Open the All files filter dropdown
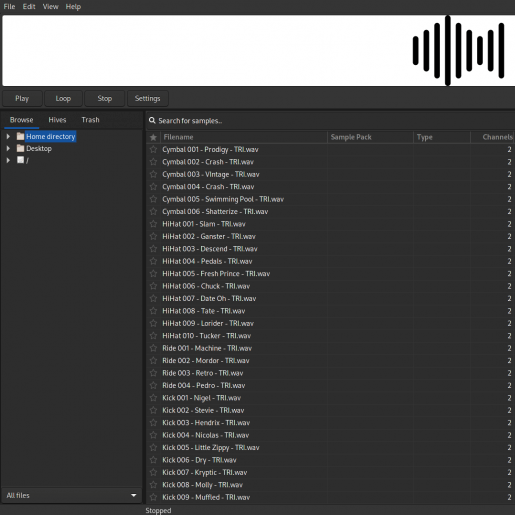 point(72,495)
